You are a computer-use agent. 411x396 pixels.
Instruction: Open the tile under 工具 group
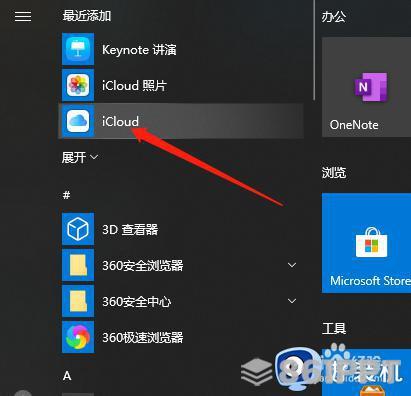[x=366, y=372]
